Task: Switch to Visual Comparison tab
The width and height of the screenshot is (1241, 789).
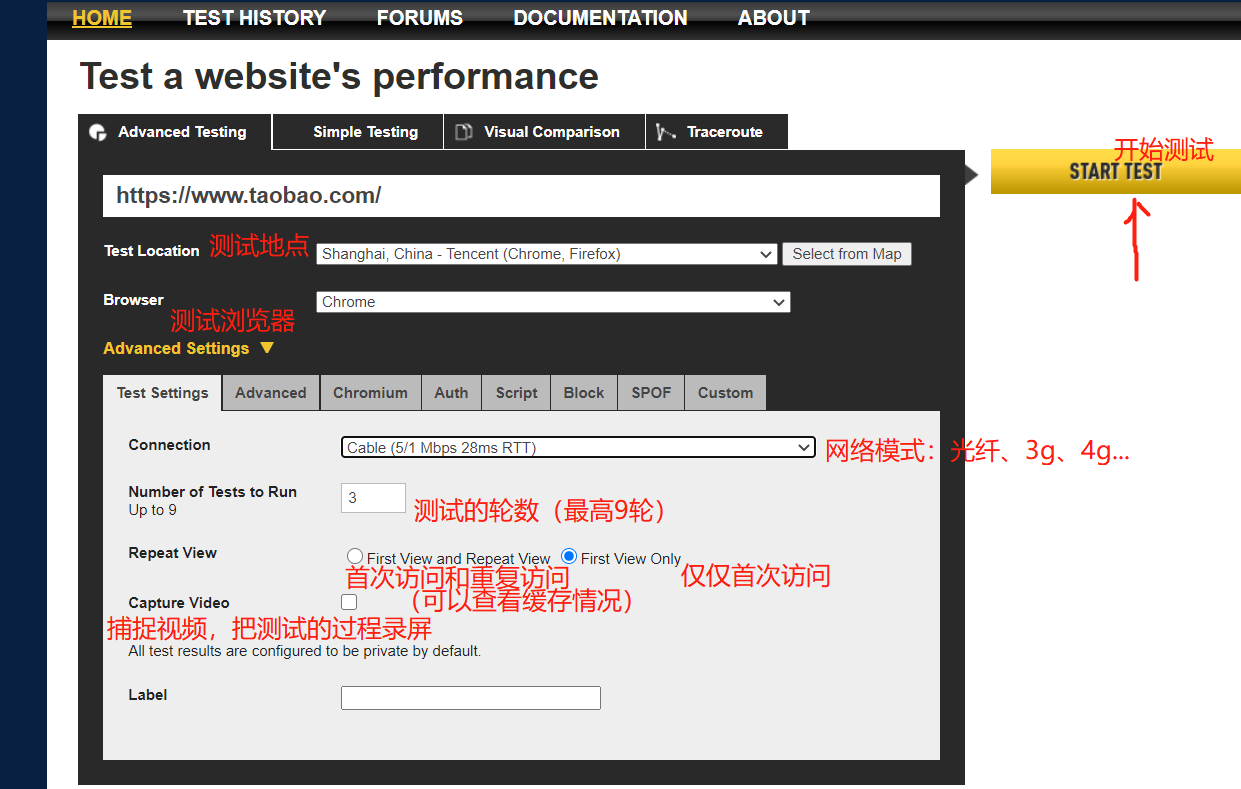Action: (x=545, y=132)
